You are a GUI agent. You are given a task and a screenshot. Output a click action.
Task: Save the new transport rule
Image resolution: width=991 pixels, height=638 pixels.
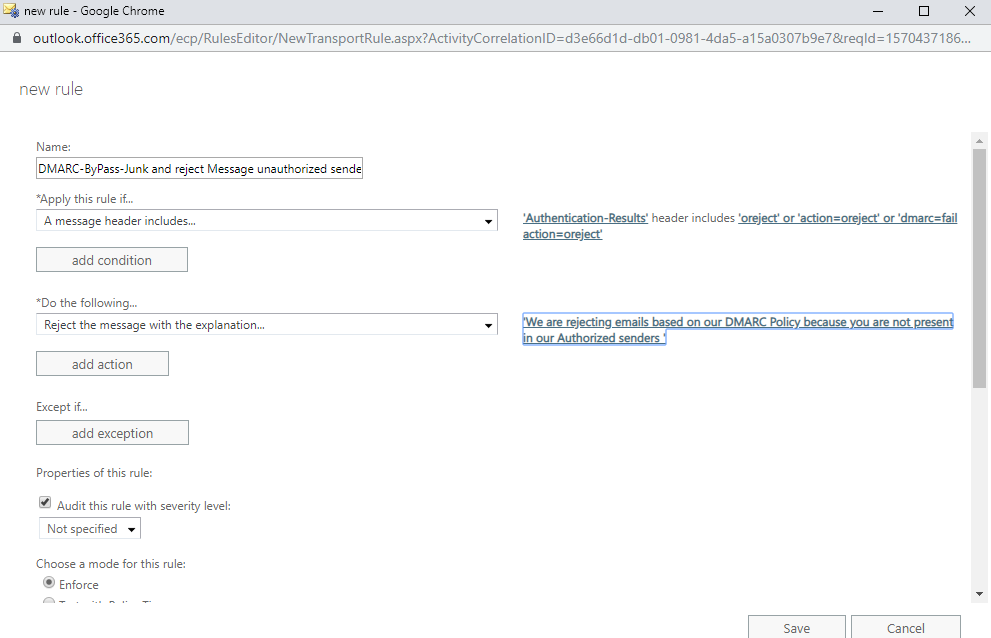point(796,627)
